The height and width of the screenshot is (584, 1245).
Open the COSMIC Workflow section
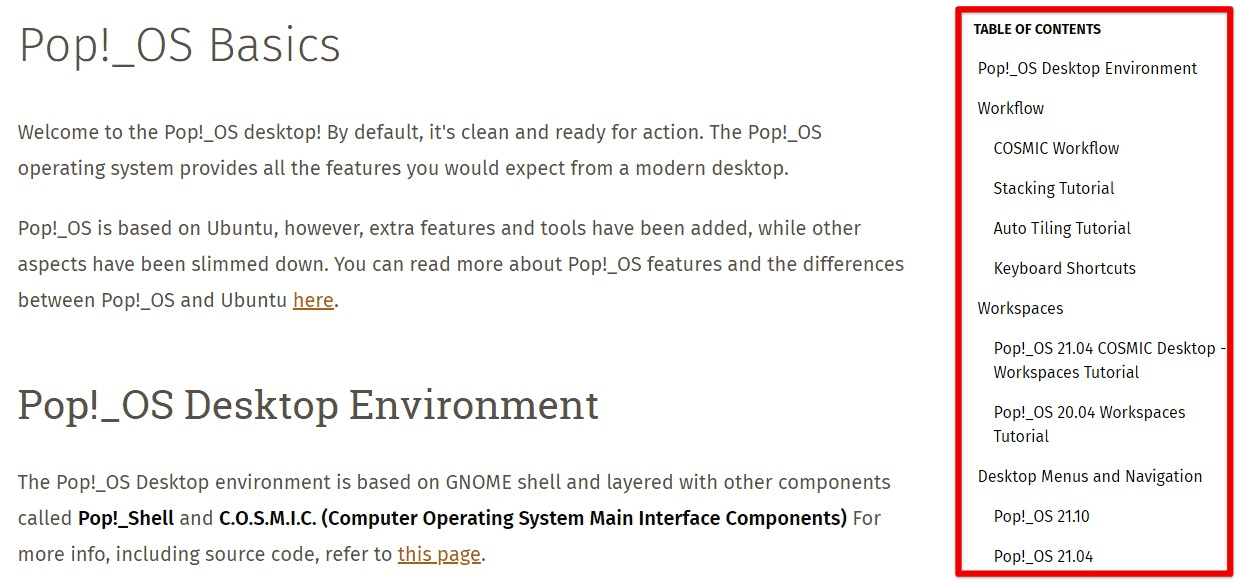click(1056, 148)
